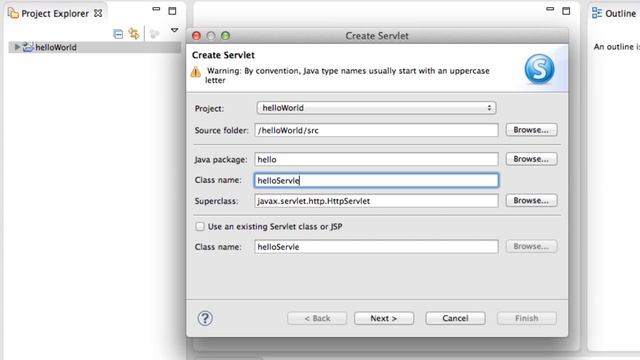This screenshot has width=640, height=360.
Task: Focus the Source folder field
Action: (376, 130)
